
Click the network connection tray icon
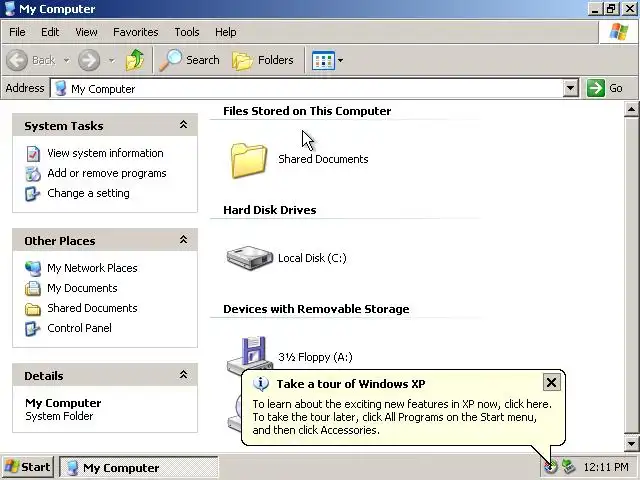click(x=568, y=466)
